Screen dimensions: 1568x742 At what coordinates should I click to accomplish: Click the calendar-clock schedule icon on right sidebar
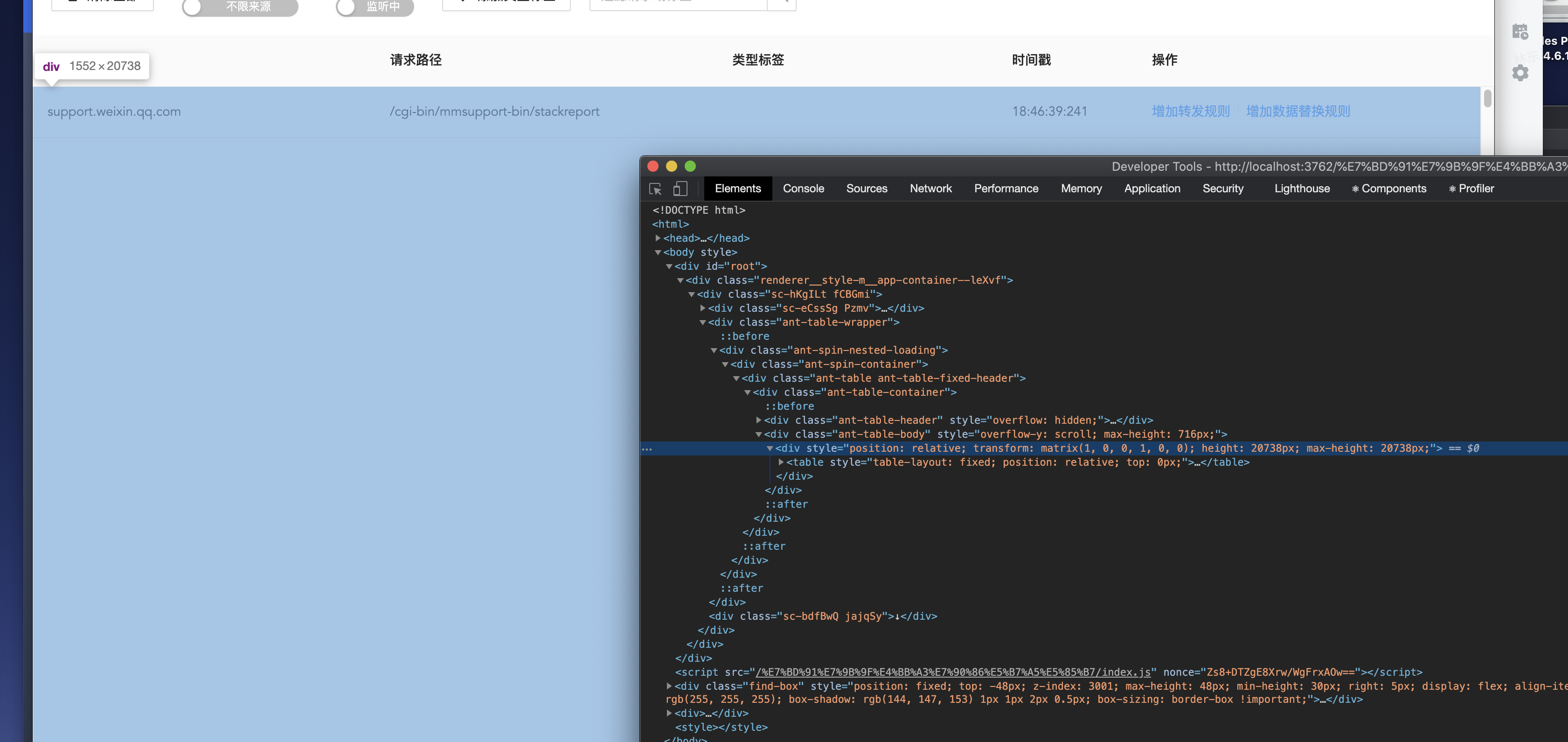[1520, 31]
